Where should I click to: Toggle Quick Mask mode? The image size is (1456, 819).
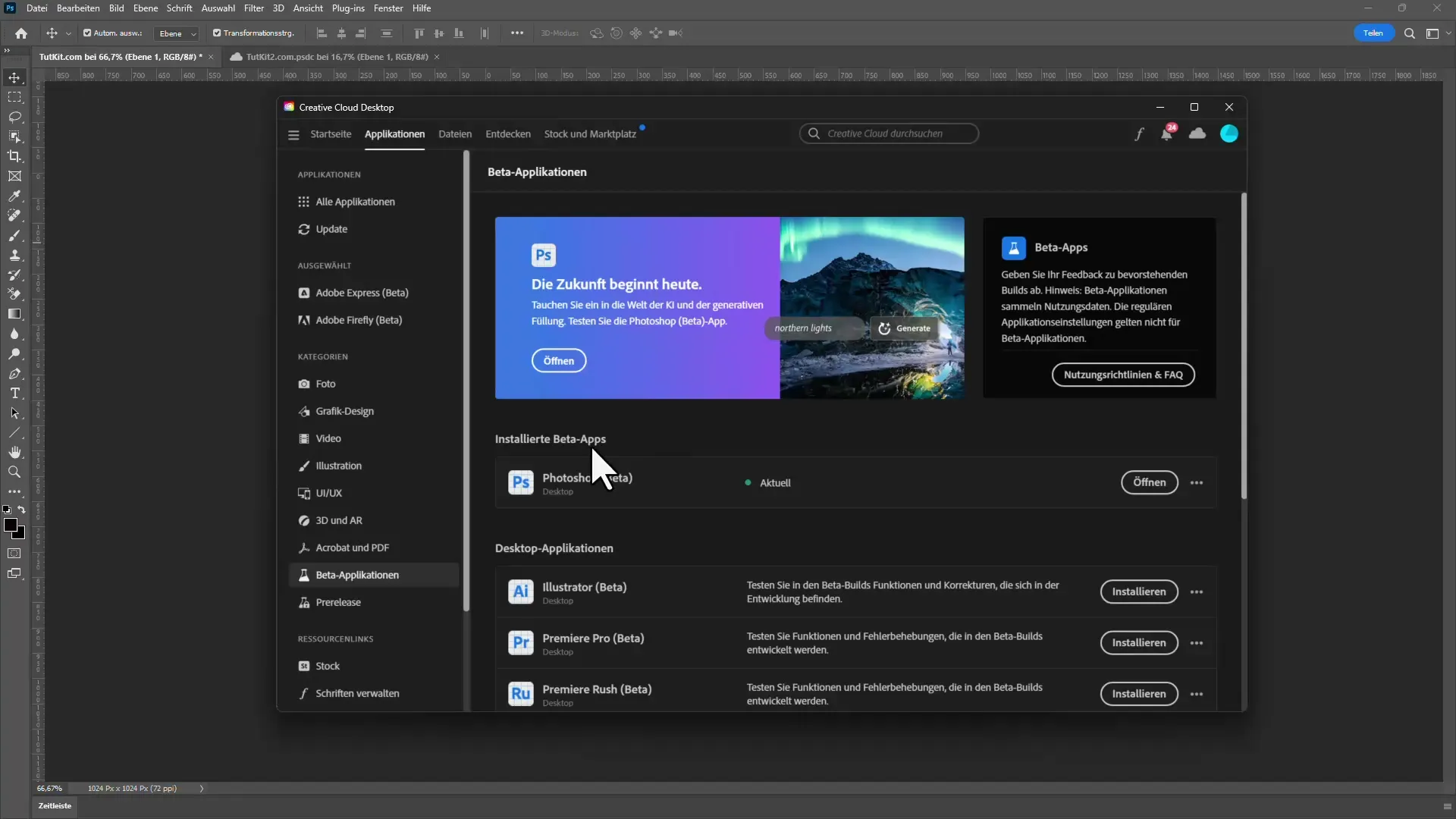click(x=14, y=554)
